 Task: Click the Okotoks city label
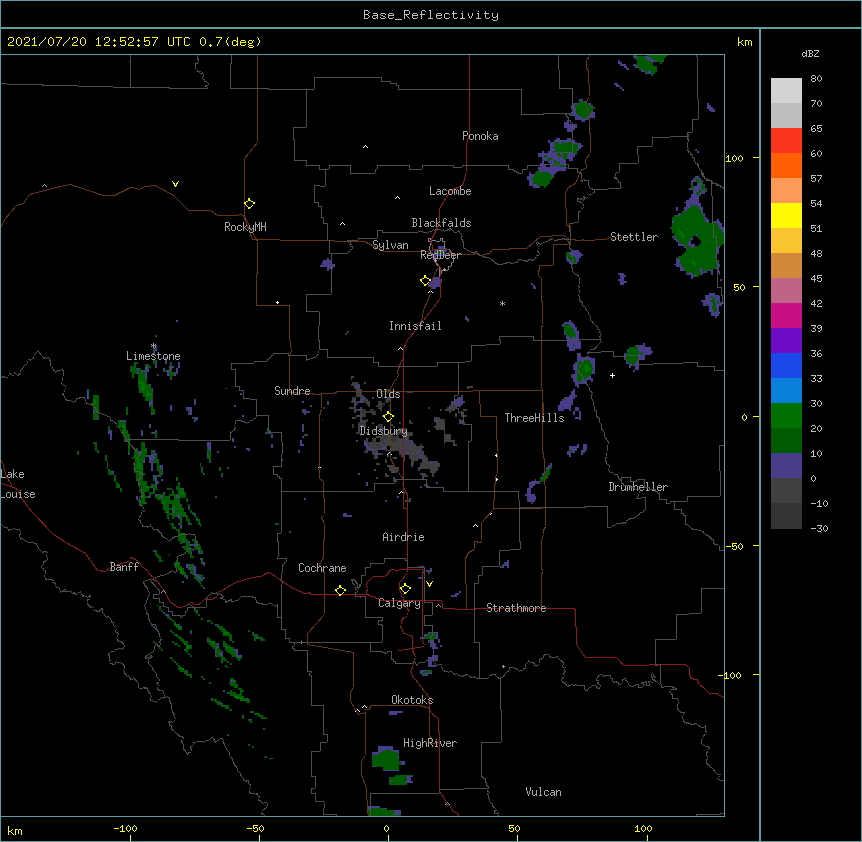click(412, 700)
